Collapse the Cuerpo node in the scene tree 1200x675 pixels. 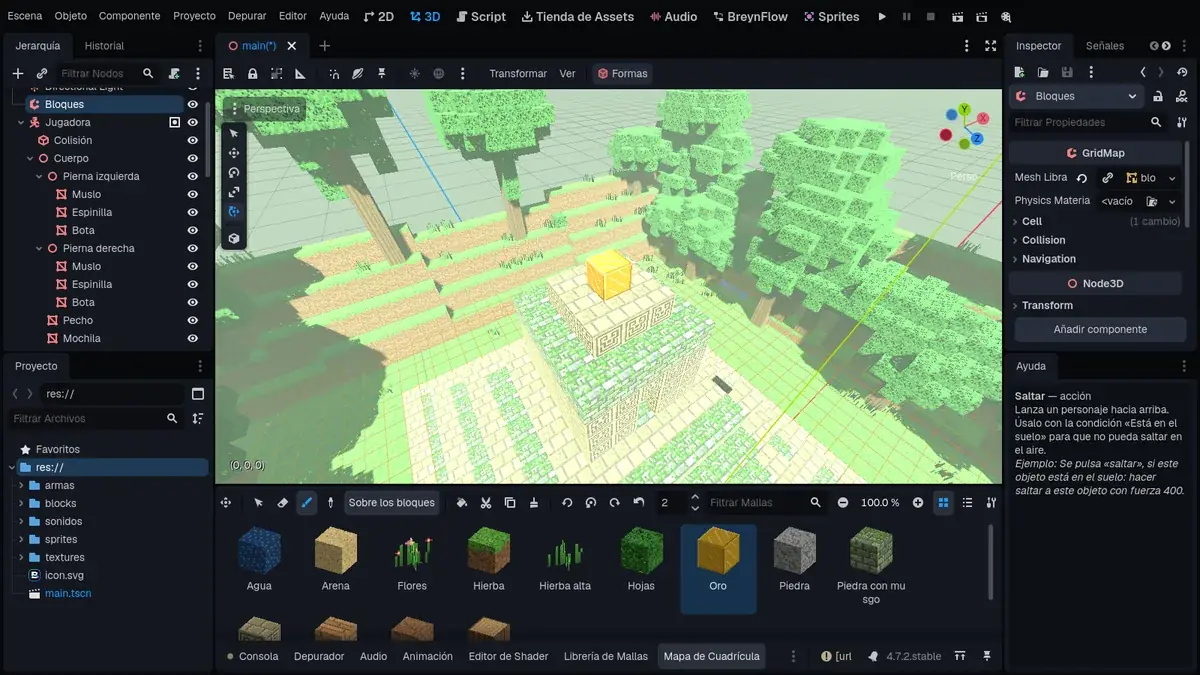(30, 158)
